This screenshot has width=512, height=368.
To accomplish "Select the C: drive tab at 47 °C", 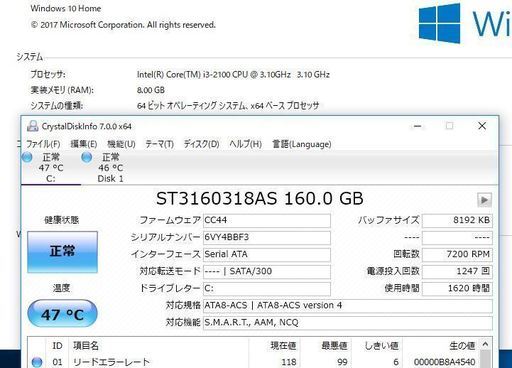I will 51,168.
